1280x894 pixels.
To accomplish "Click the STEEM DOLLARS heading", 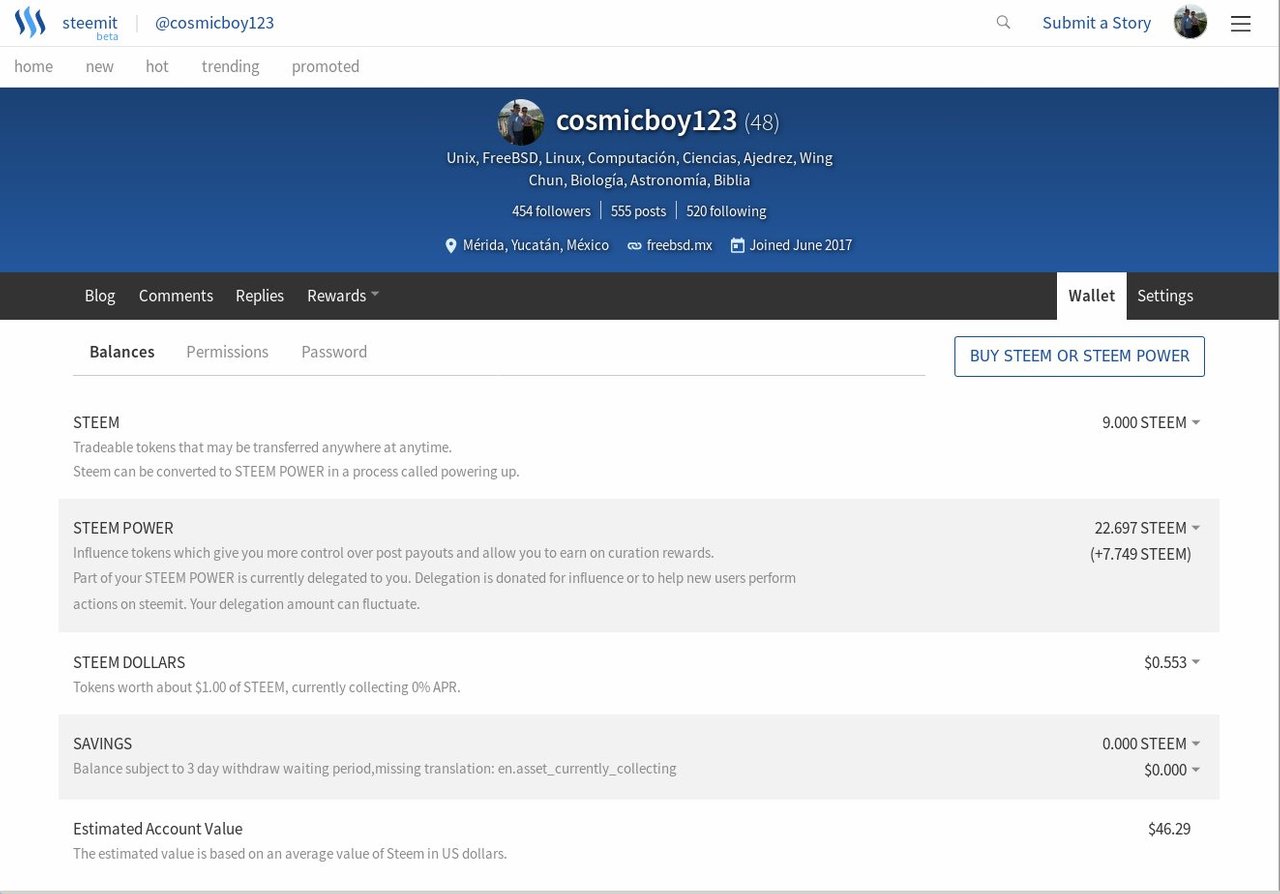I will (x=129, y=662).
